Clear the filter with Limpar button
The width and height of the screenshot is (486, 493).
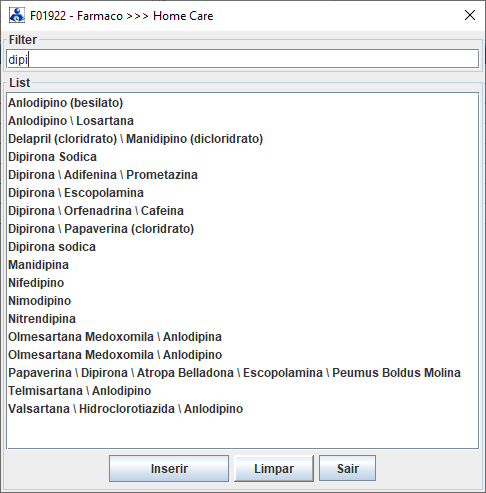coord(274,468)
